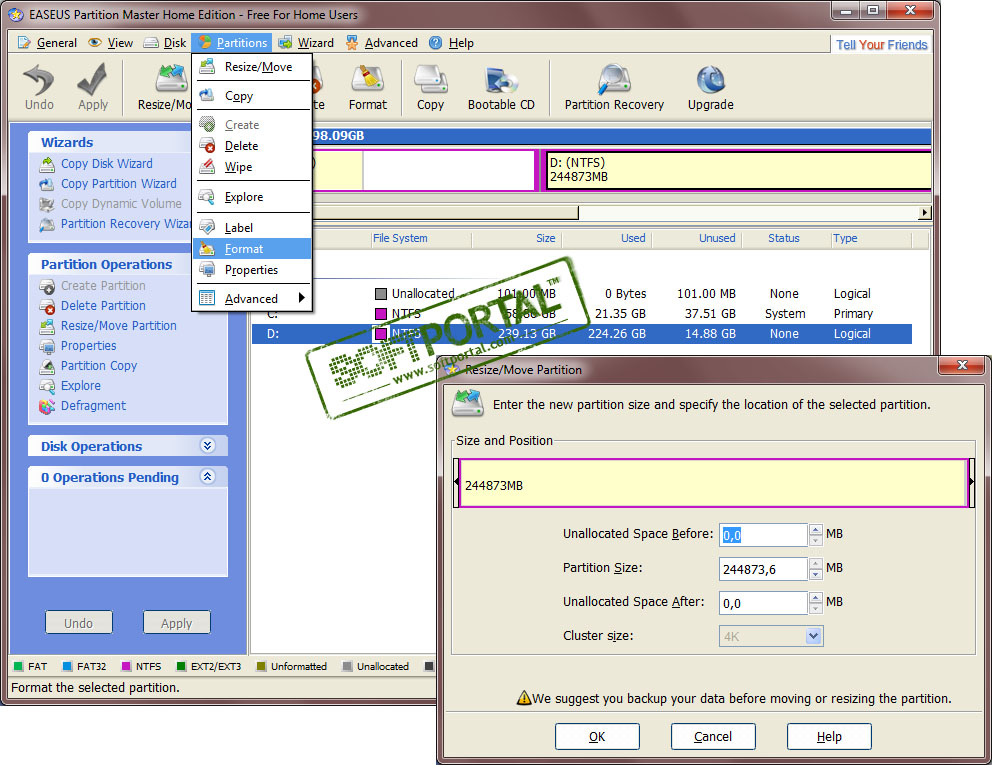Select Defragment operation link

(93, 406)
